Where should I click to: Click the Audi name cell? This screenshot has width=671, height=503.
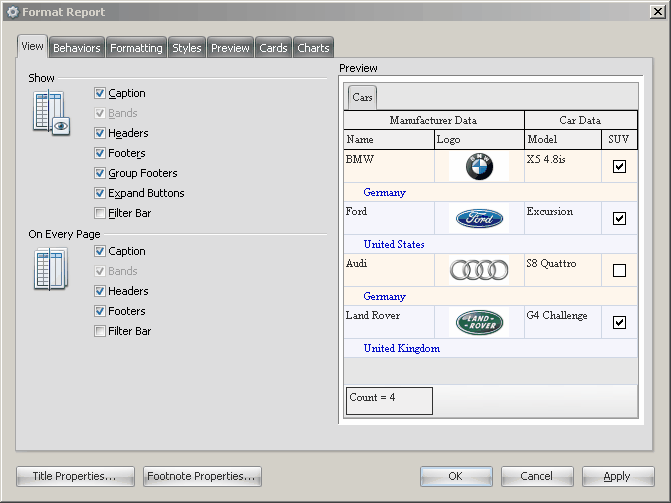[x=389, y=270]
